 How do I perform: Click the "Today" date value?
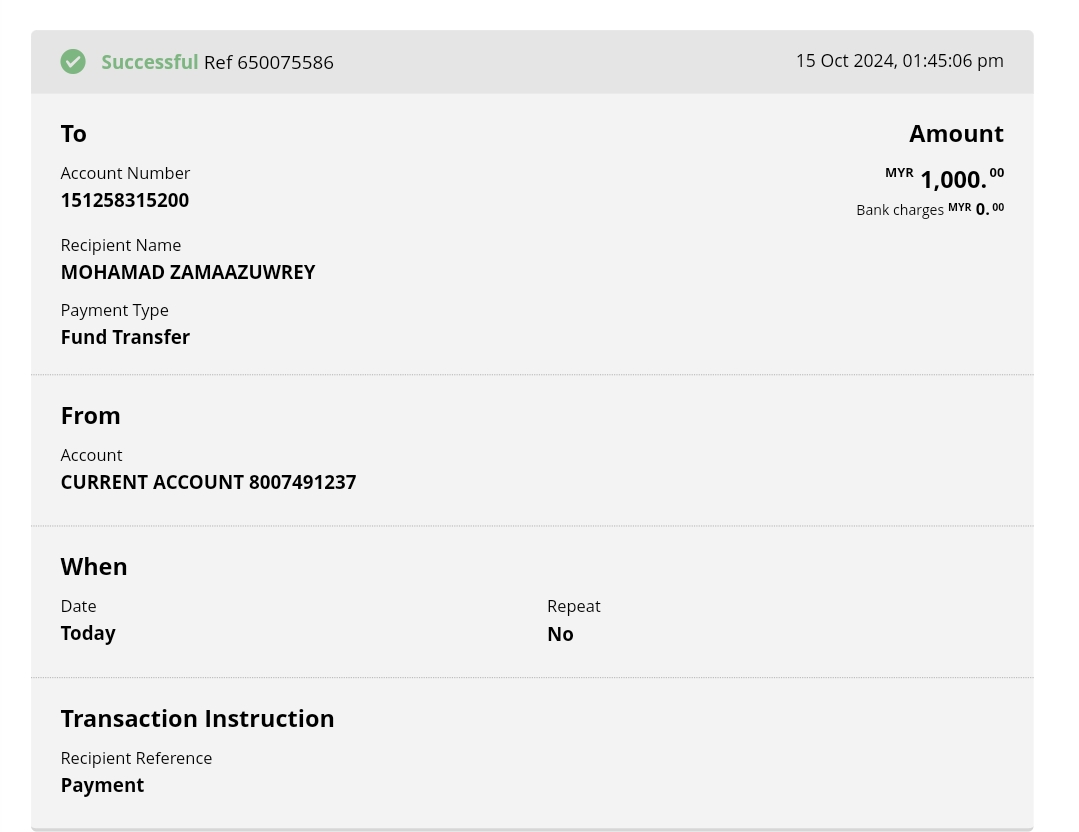[x=88, y=633]
